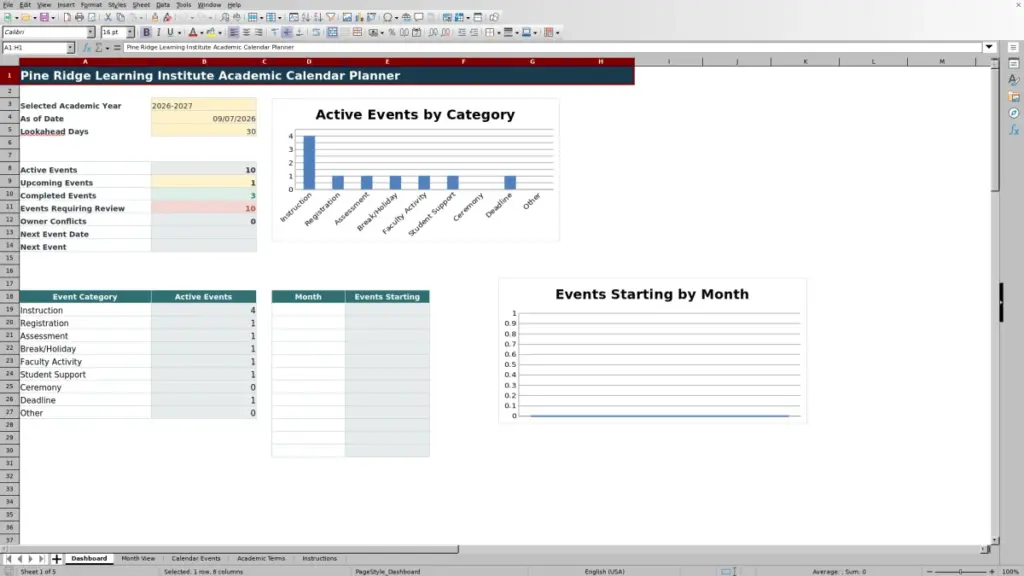The height and width of the screenshot is (576, 1024).
Task: Click column header K
Action: pyautogui.click(x=805, y=61)
